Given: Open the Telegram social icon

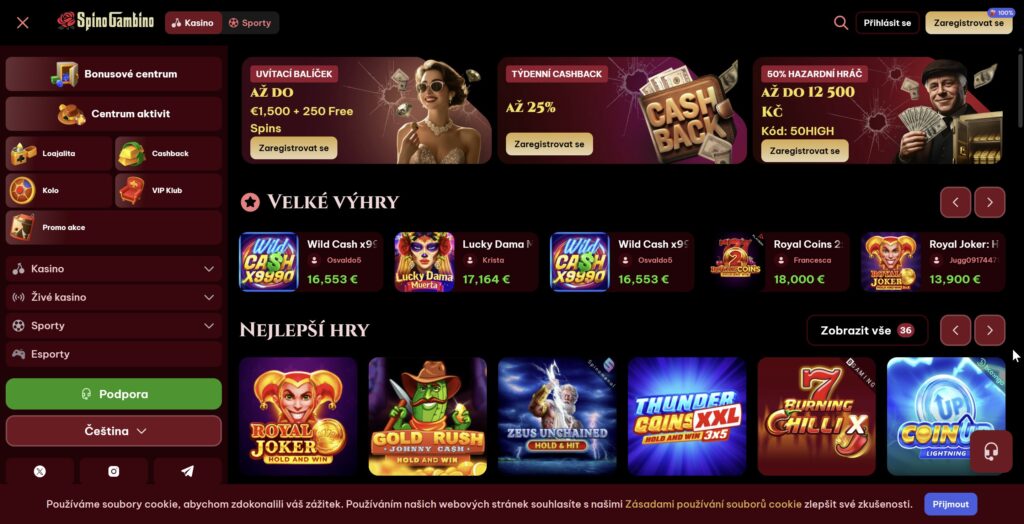Looking at the screenshot, I should 187,471.
